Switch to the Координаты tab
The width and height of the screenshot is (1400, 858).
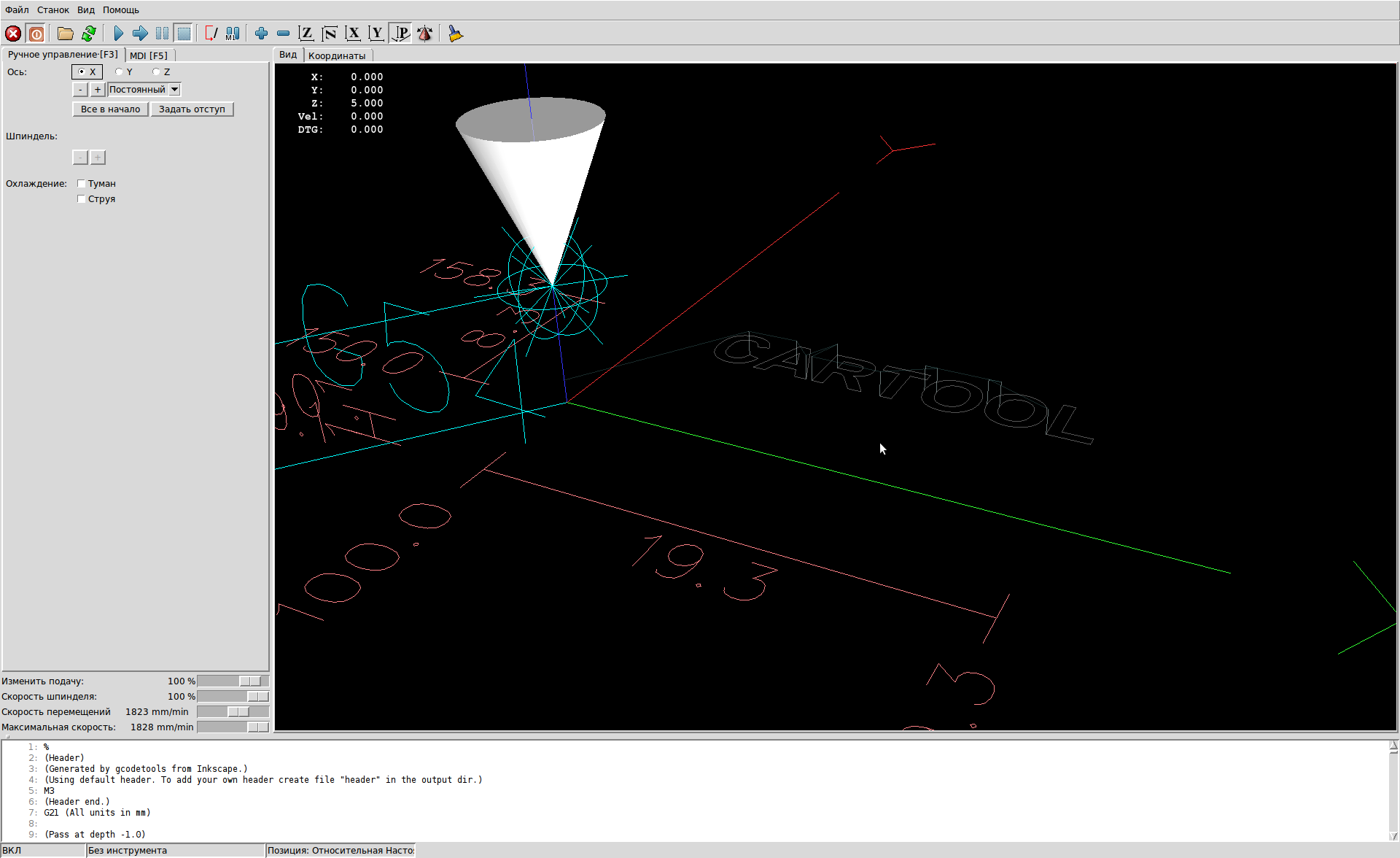[336, 55]
